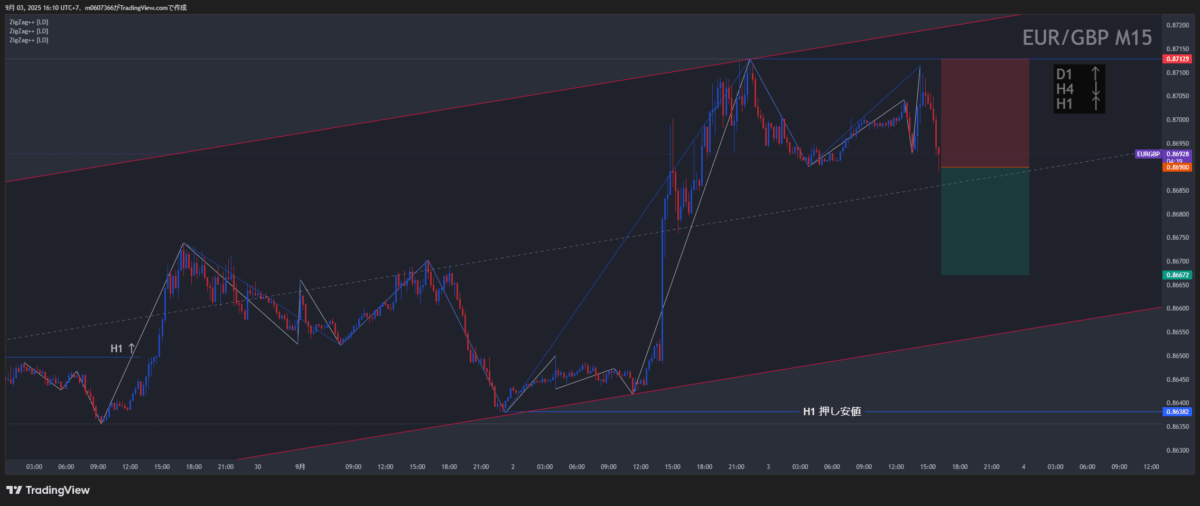
Task: Select the first ZigZag++ indicator legend
Action: tap(28, 22)
